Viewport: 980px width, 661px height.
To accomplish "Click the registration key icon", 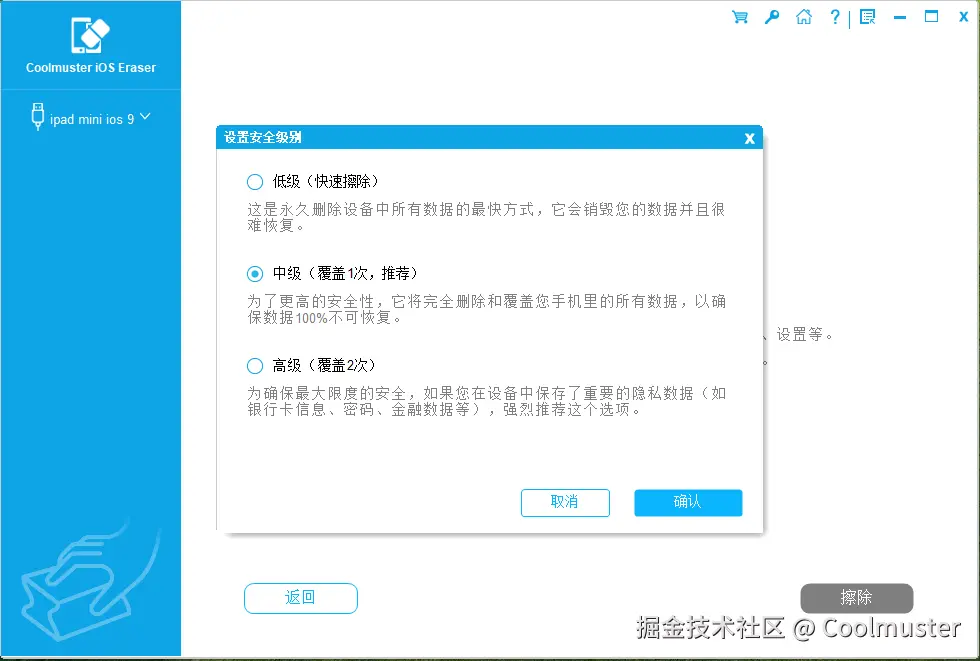I will [x=771, y=17].
